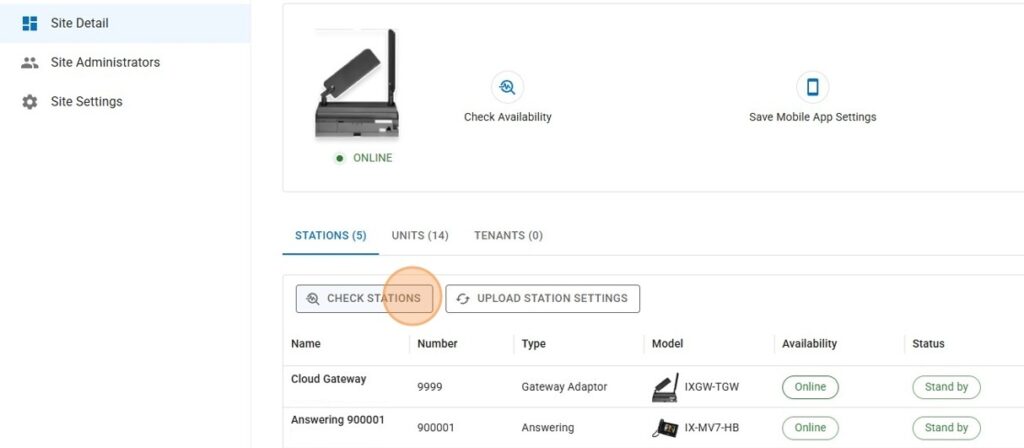
Task: Click Online badge for Answering 900001
Action: pos(810,428)
